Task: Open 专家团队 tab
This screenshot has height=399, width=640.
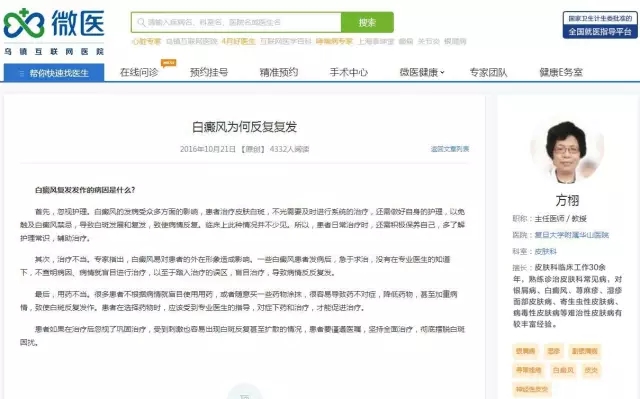Action: pyautogui.click(x=489, y=73)
